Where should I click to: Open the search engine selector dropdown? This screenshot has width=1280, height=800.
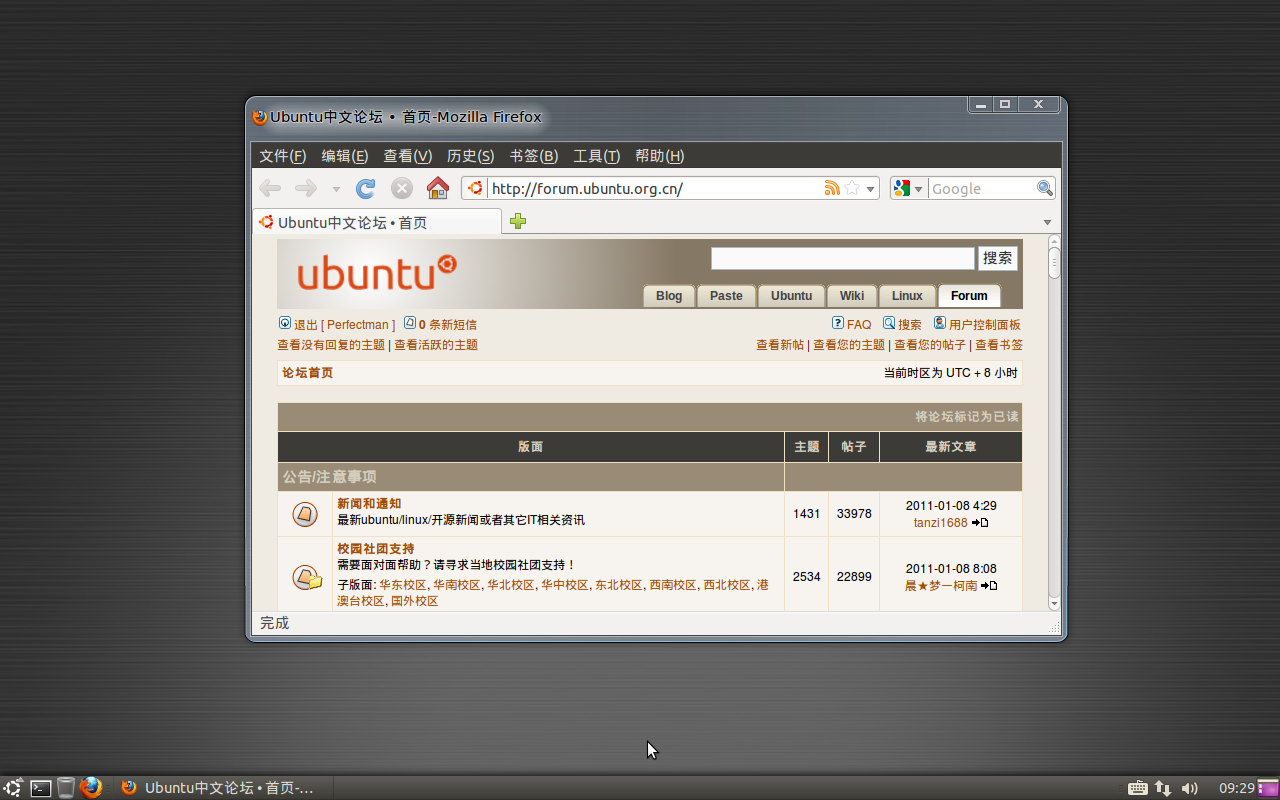coord(908,188)
